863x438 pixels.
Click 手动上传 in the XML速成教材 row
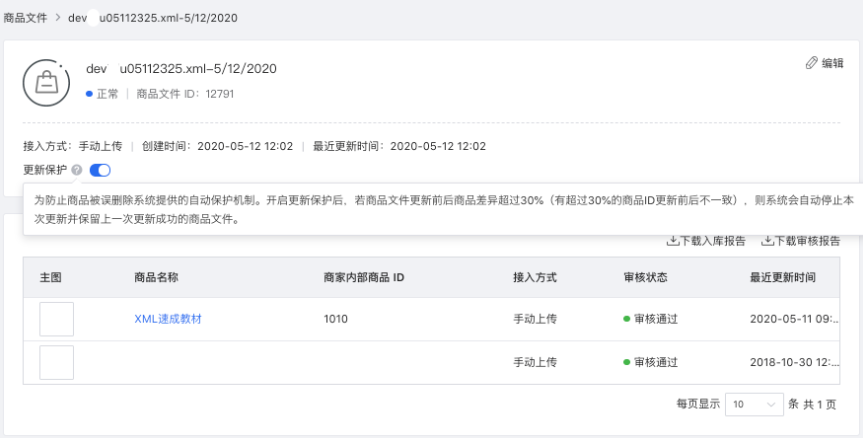tap(535, 319)
